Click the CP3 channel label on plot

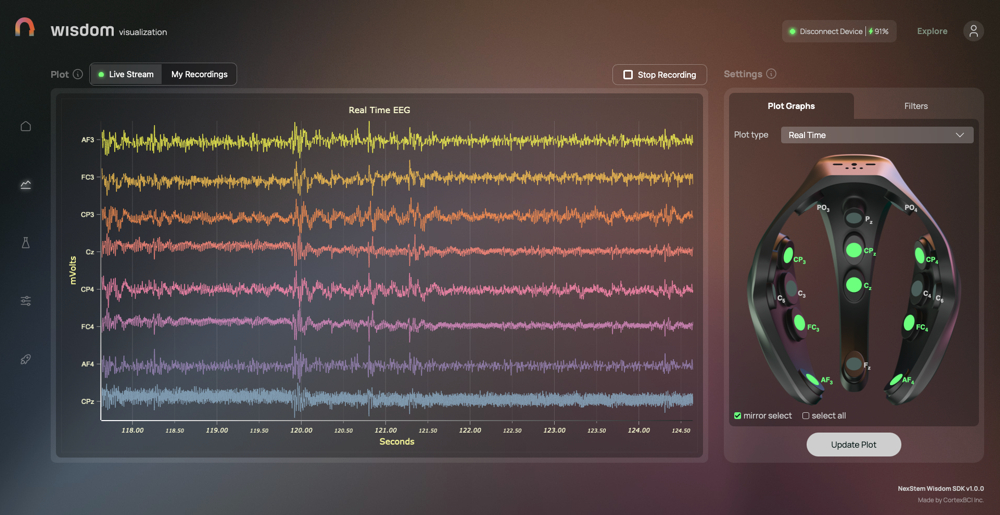pos(88,215)
